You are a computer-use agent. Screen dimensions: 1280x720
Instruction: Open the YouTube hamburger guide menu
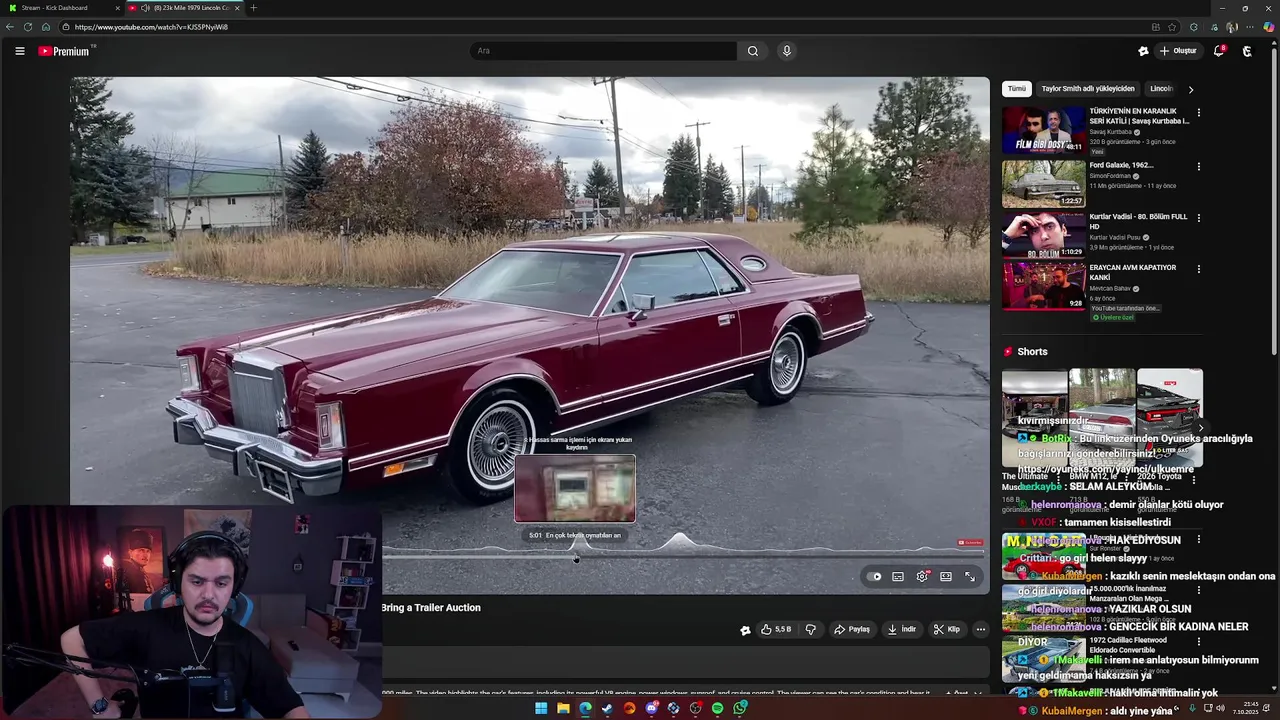(19, 51)
